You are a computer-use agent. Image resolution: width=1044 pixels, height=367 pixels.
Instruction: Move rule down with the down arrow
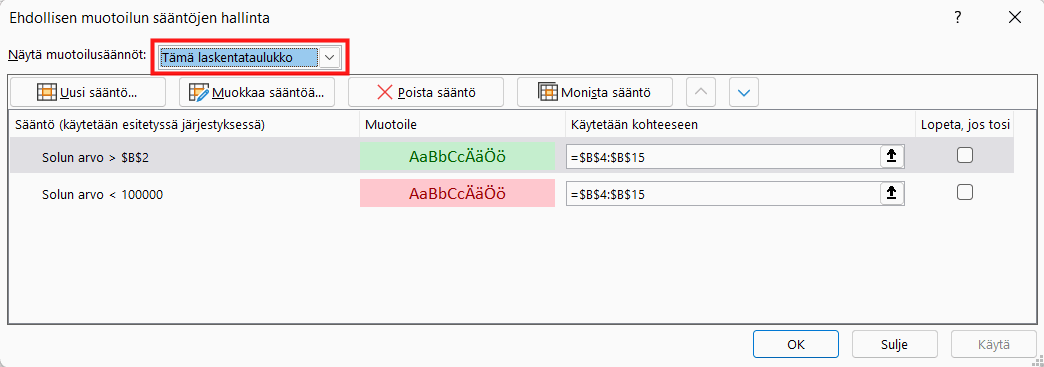point(744,92)
